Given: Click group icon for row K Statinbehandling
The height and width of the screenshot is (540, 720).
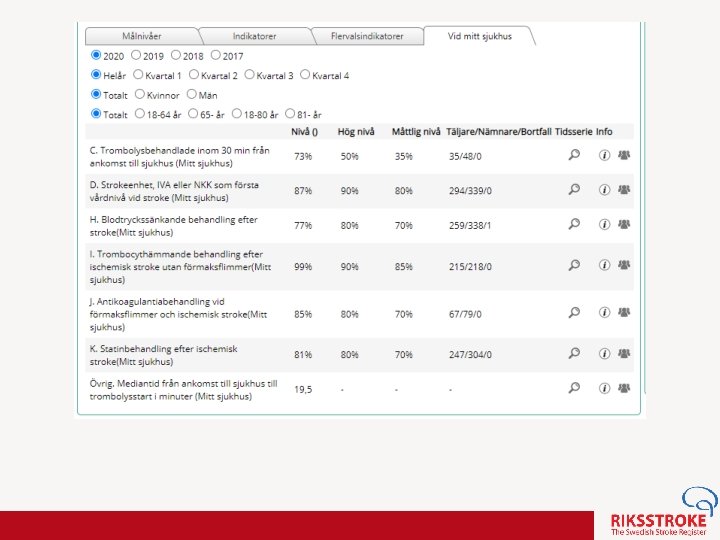Looking at the screenshot, I should coord(624,354).
